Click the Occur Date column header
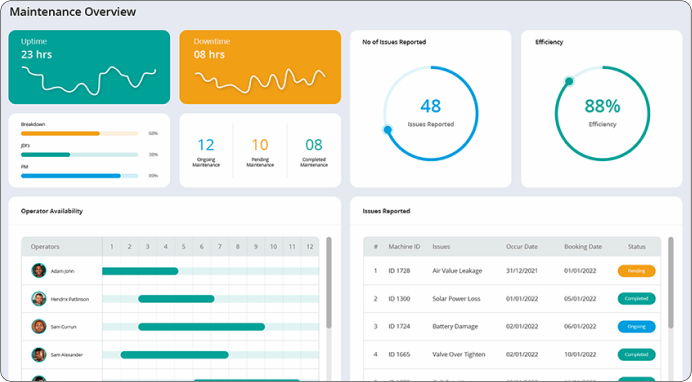This screenshot has height=382, width=692. pos(522,247)
